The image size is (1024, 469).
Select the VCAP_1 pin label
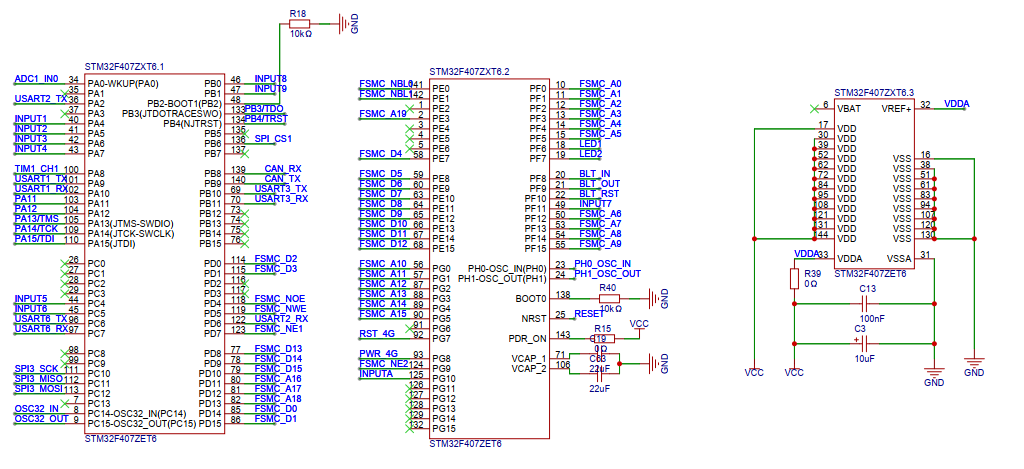(x=528, y=359)
